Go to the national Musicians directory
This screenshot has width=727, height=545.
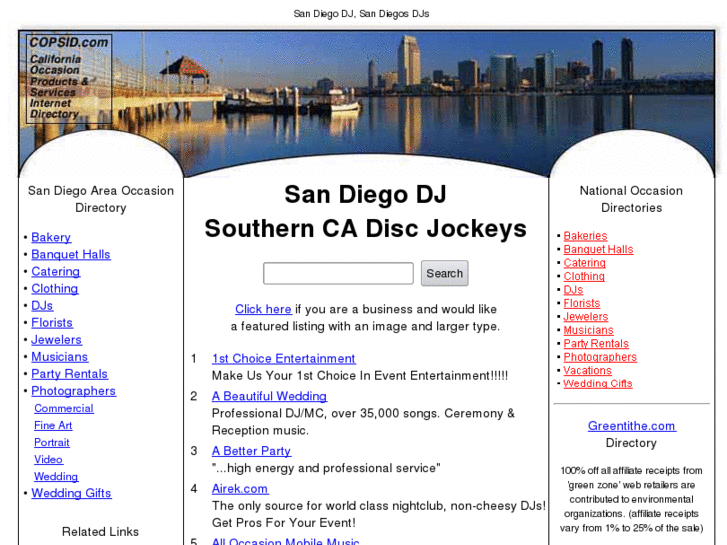pos(589,330)
